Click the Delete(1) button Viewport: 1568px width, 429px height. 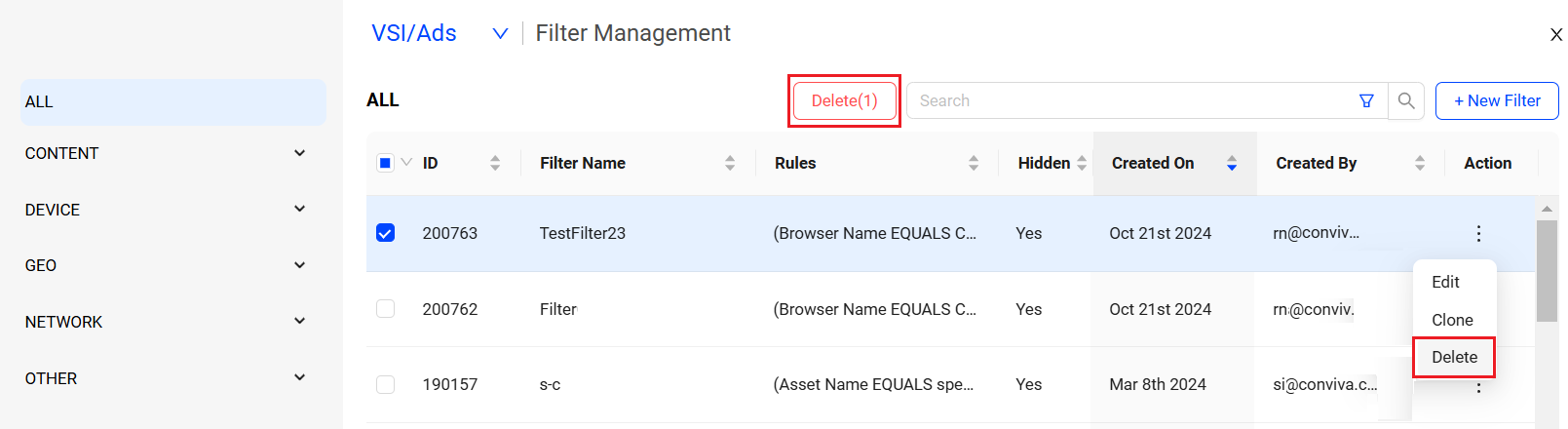(844, 100)
